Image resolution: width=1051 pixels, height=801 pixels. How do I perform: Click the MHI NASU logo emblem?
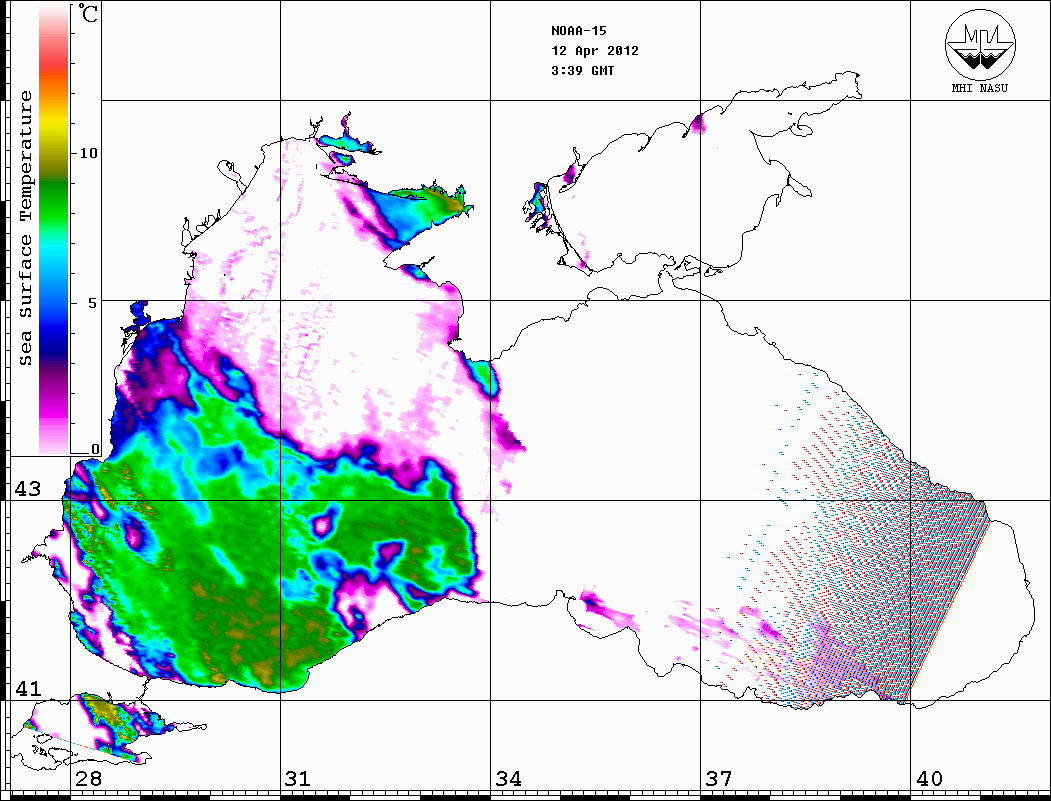click(980, 44)
